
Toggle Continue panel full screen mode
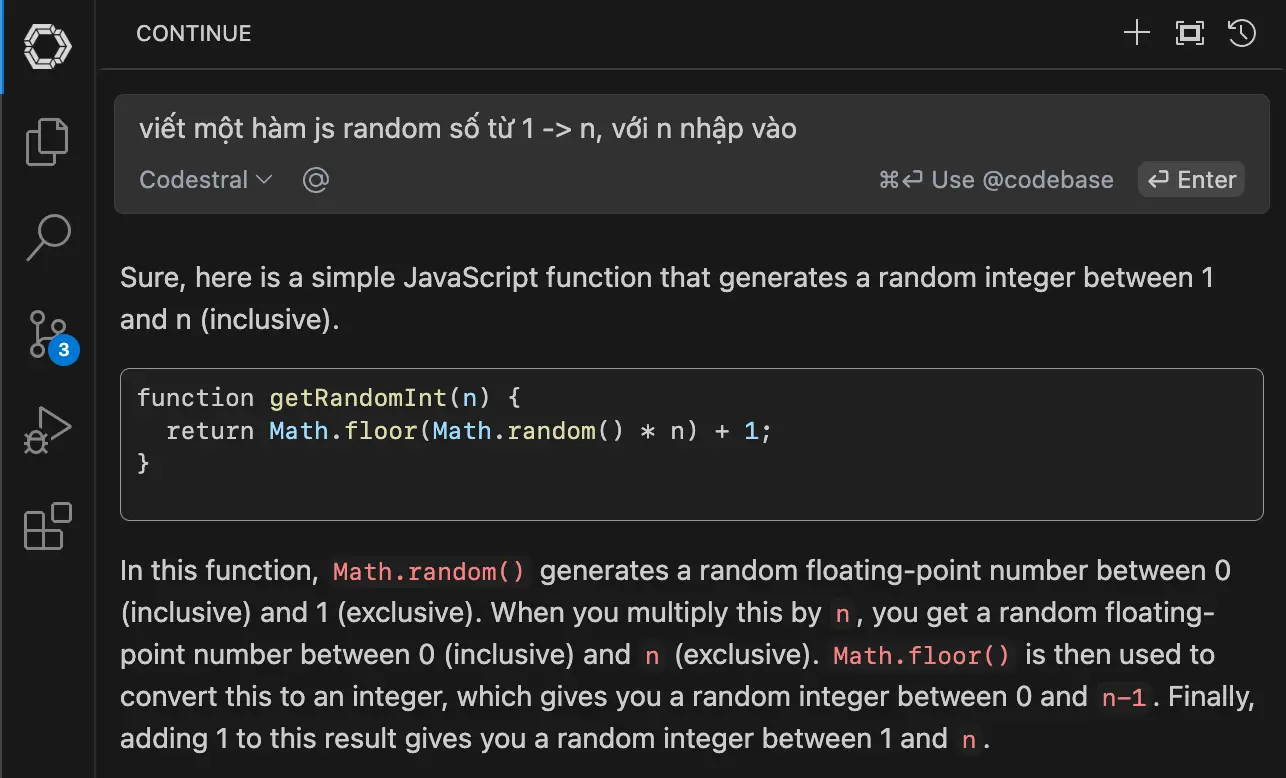point(1189,33)
